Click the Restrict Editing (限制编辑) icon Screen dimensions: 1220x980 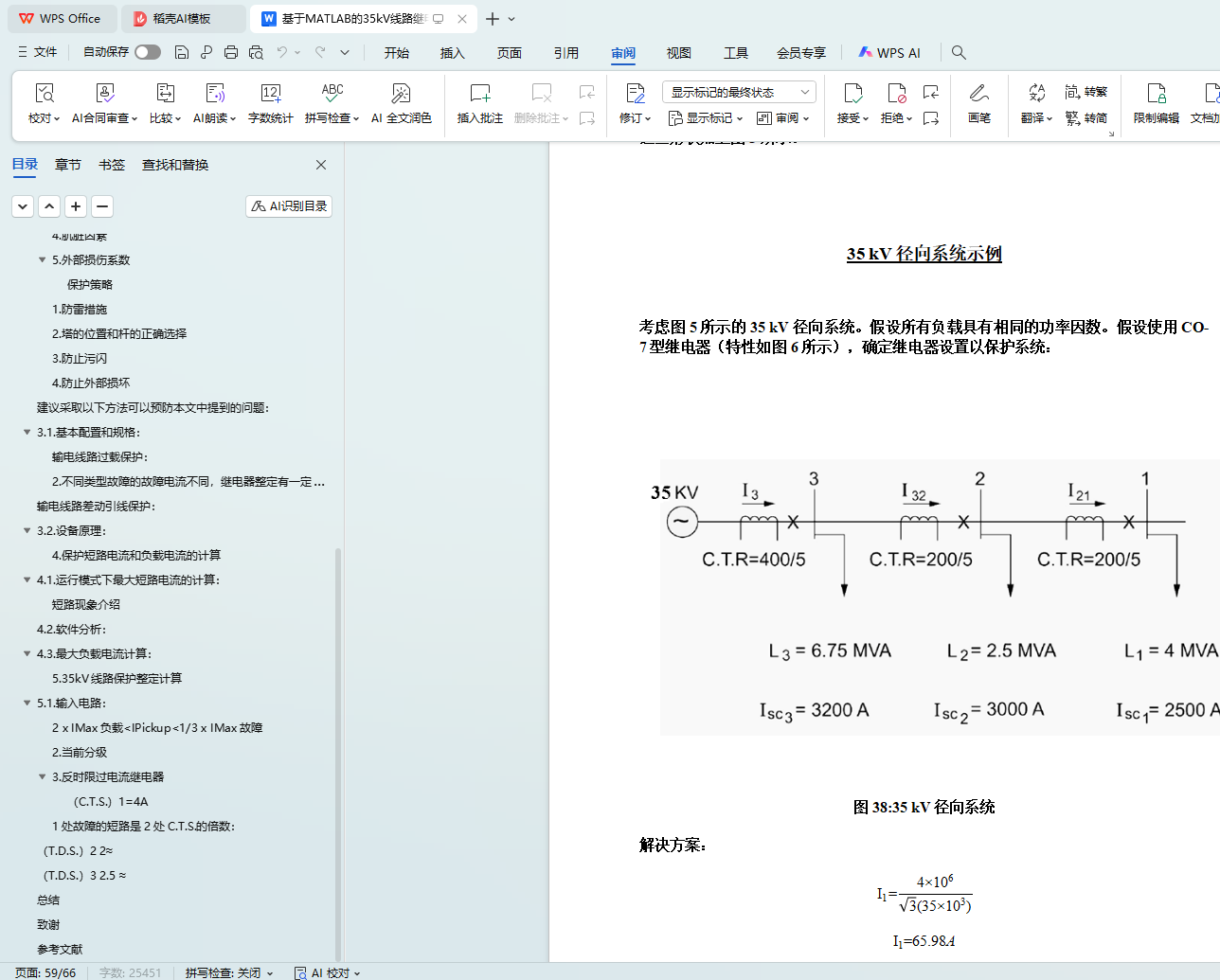click(1156, 94)
